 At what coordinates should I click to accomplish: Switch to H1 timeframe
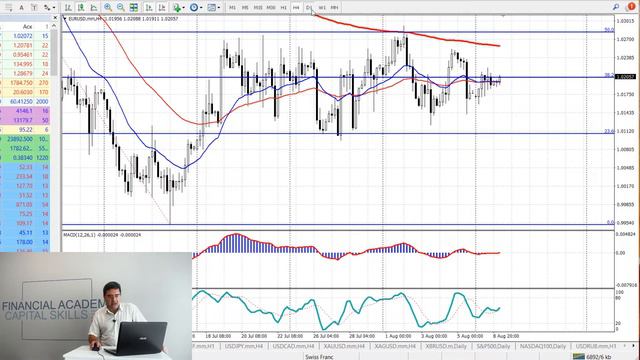(284, 7)
